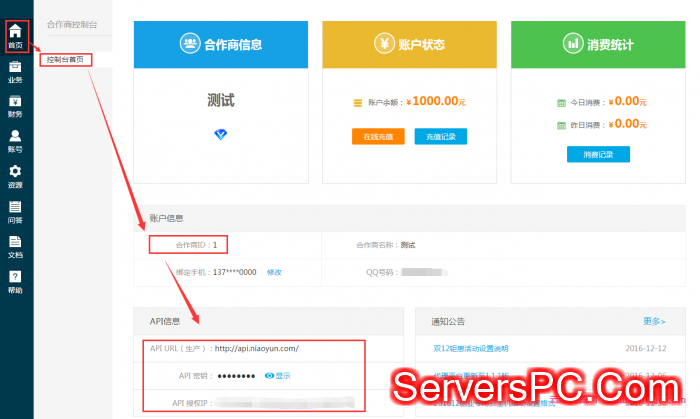Open the 问答 Q&A sidebar icon
Viewport: 700px width, 419px height.
pos(15,211)
